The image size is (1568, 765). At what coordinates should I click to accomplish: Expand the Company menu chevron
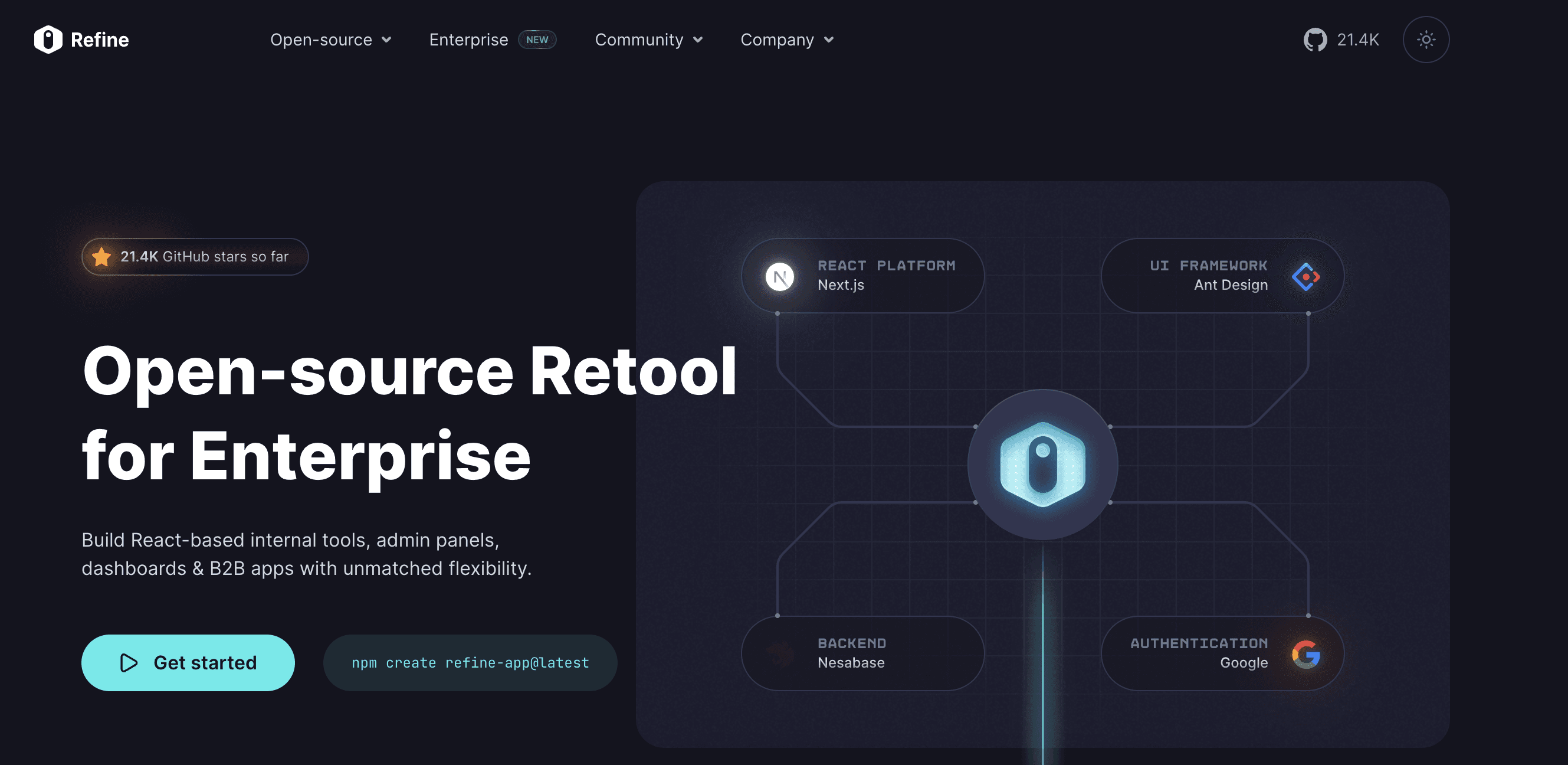(829, 40)
